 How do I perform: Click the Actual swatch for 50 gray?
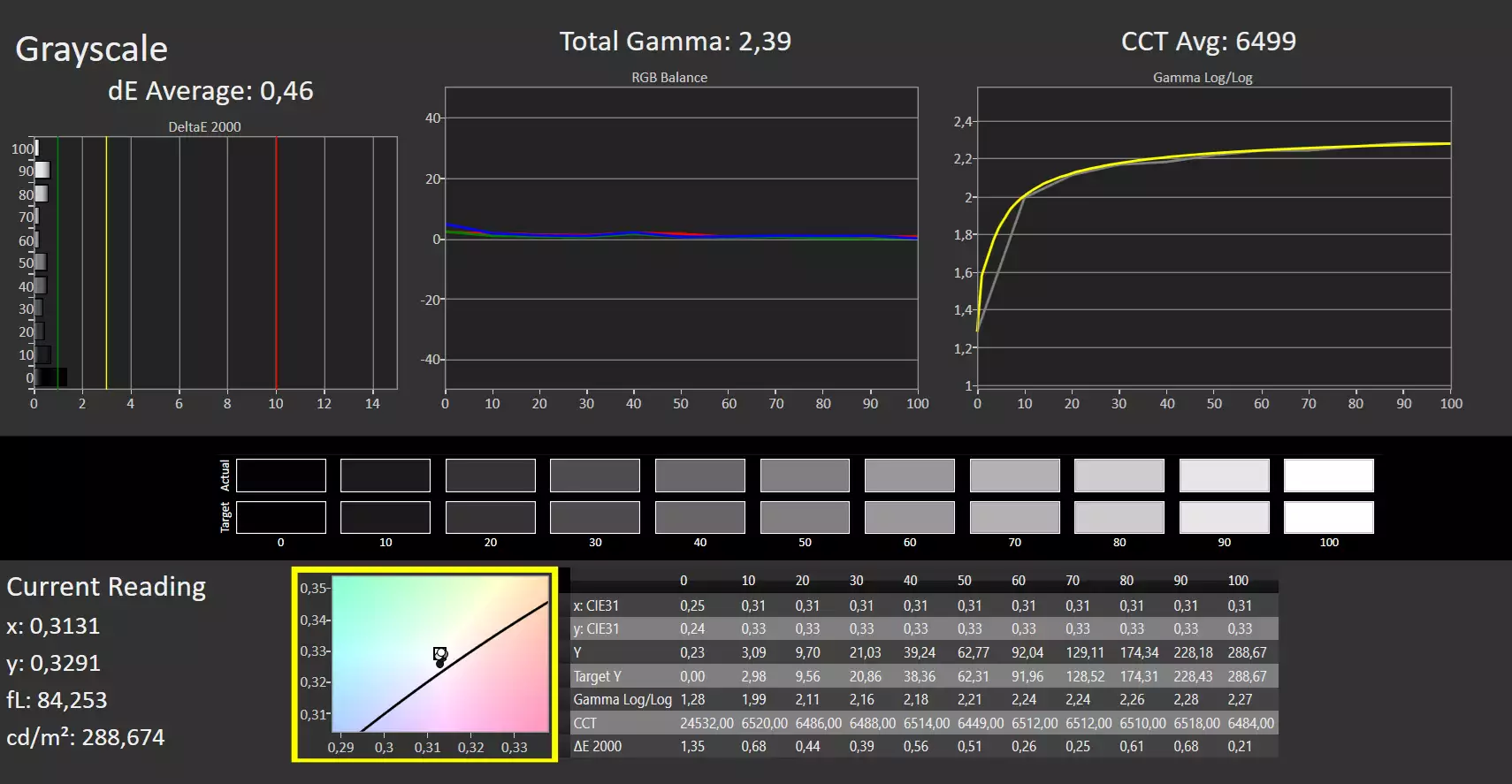click(805, 476)
